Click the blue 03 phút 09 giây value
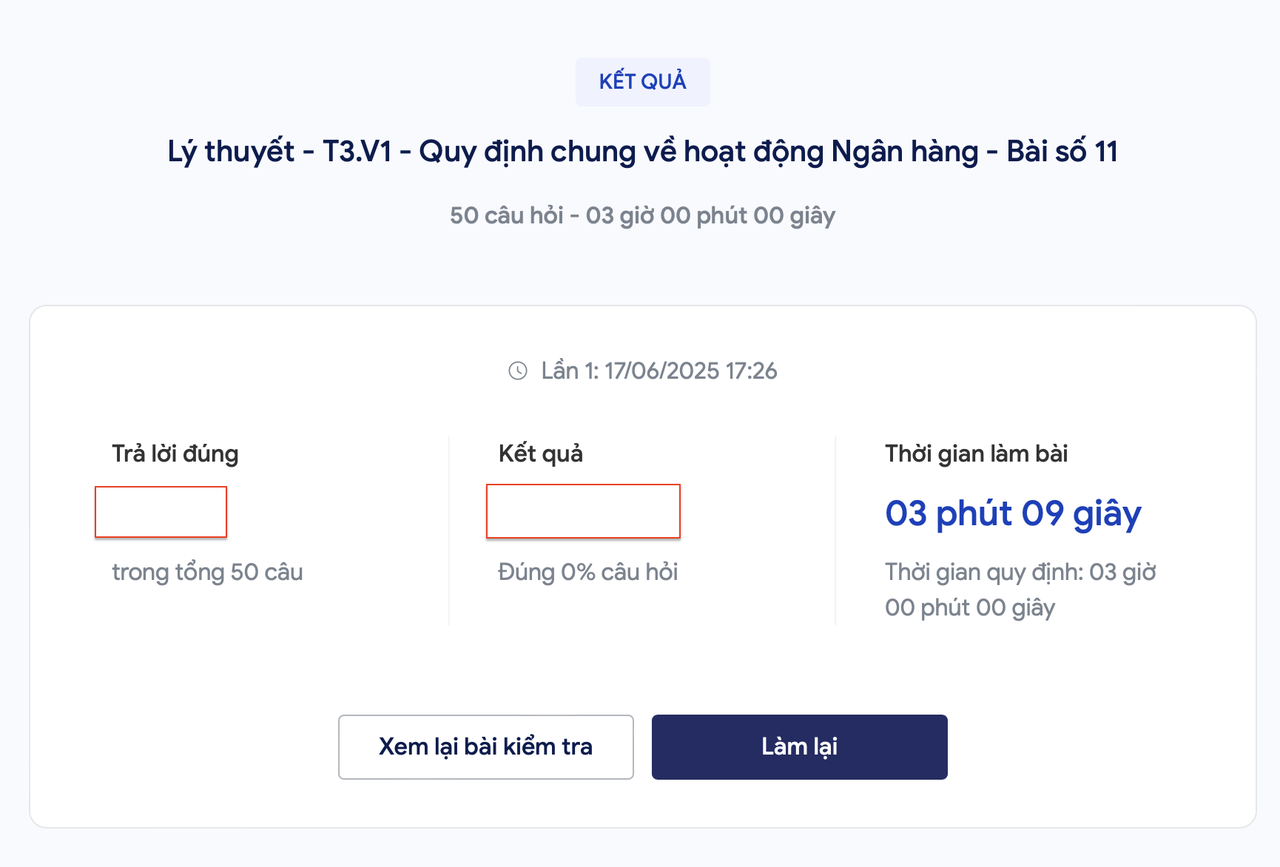1280x867 pixels. pyautogui.click(x=1013, y=513)
